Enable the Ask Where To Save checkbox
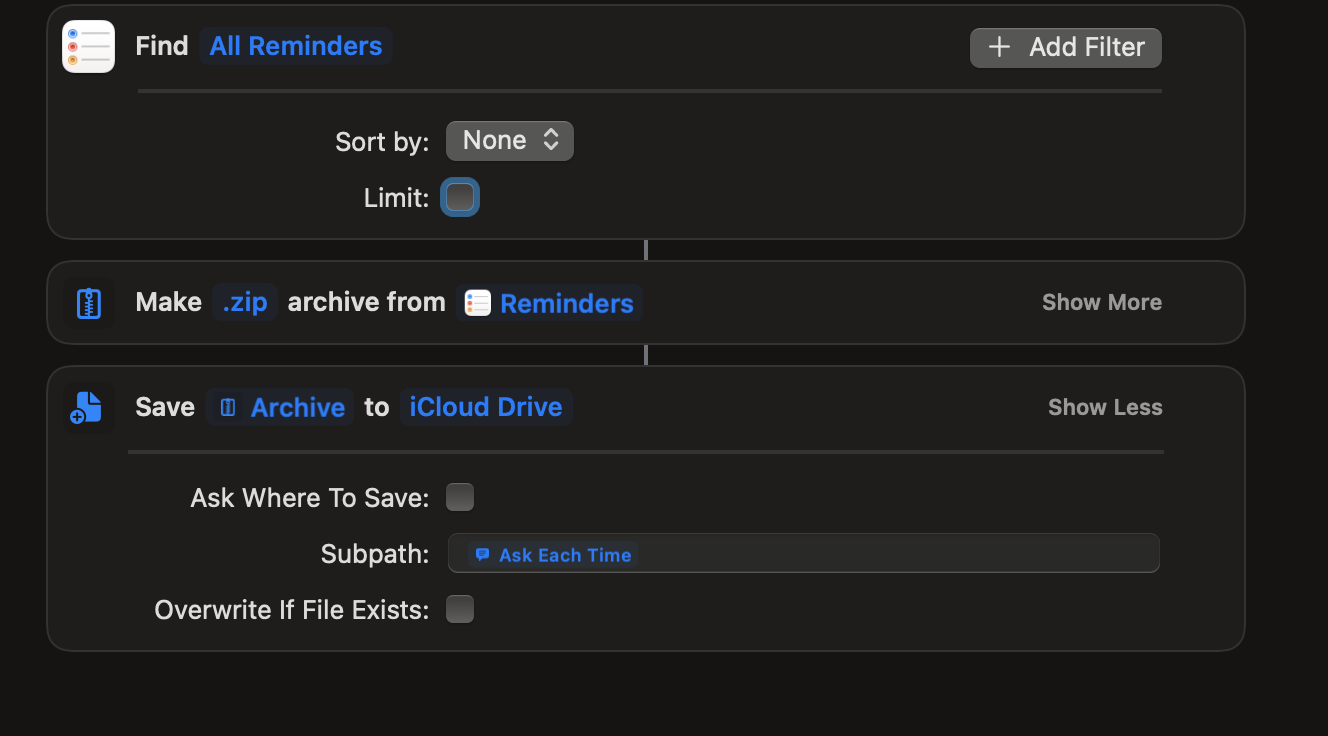The image size is (1328, 736). [x=459, y=496]
